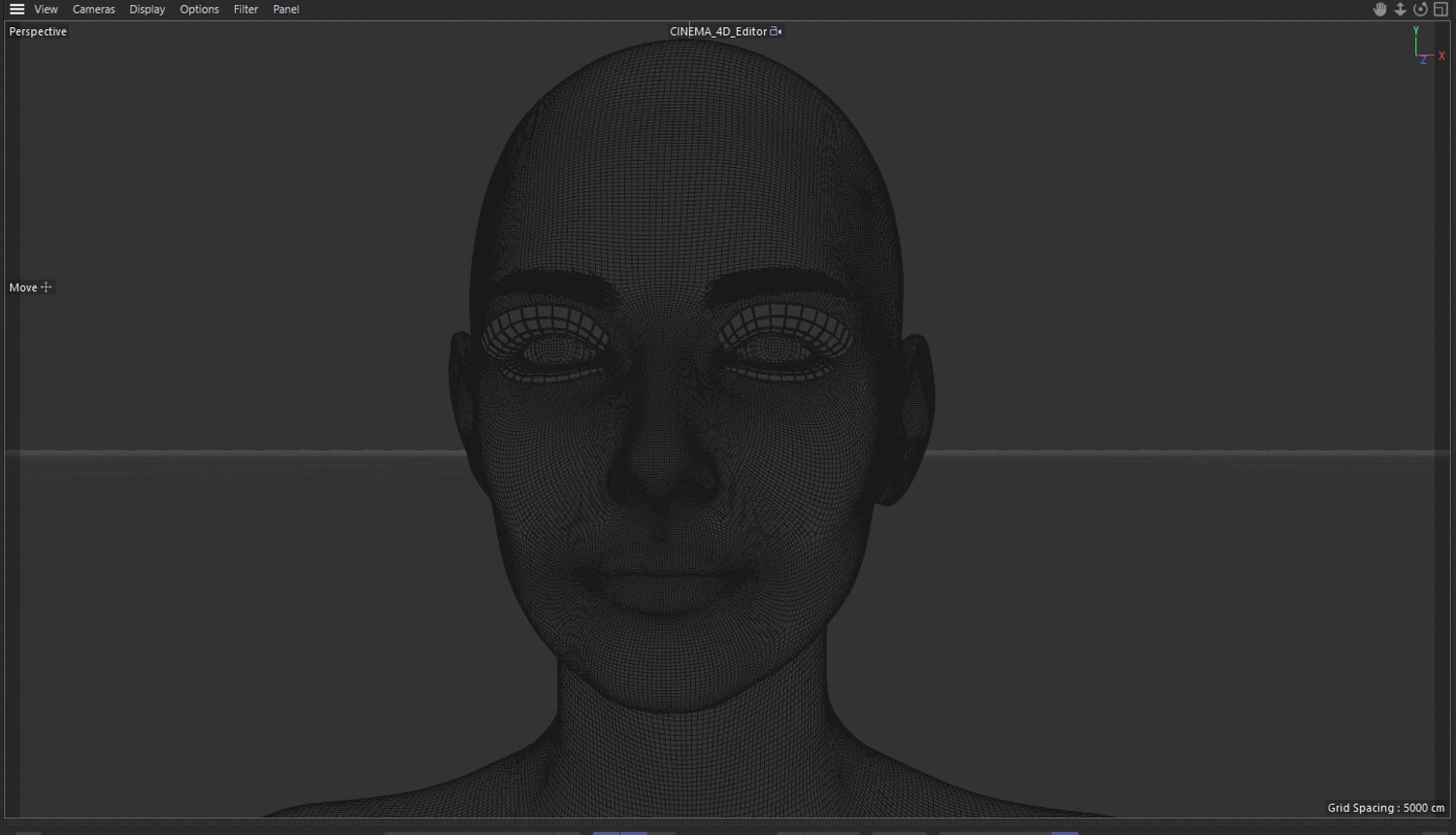The image size is (1456, 835).
Task: Select the viewport pan hand icon
Action: 1379,9
